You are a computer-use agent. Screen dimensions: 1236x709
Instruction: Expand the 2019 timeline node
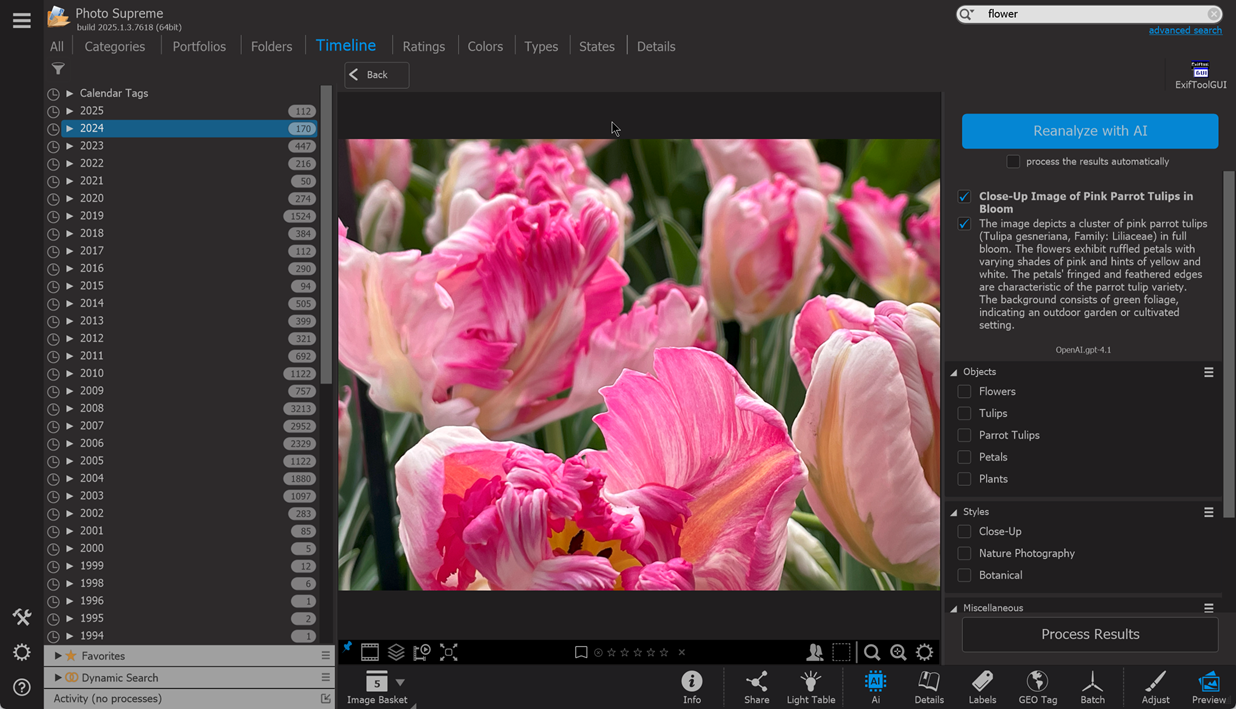coord(70,216)
